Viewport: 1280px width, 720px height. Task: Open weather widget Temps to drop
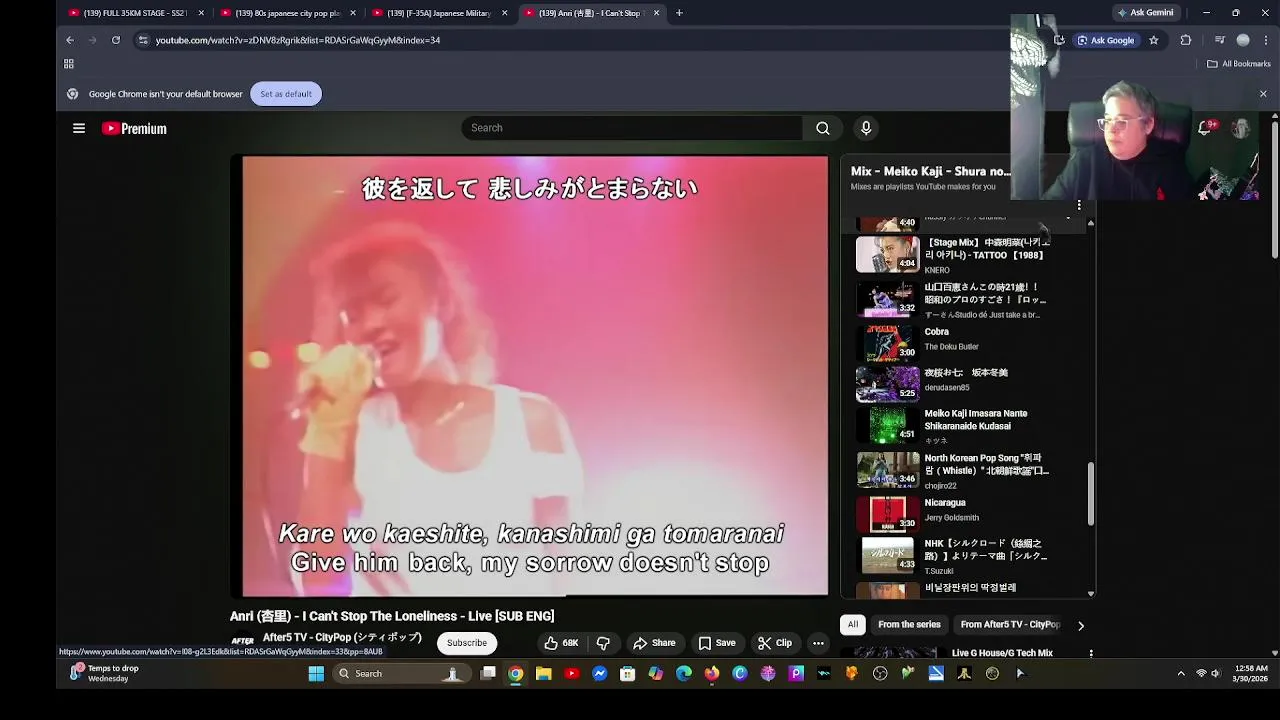coord(104,673)
